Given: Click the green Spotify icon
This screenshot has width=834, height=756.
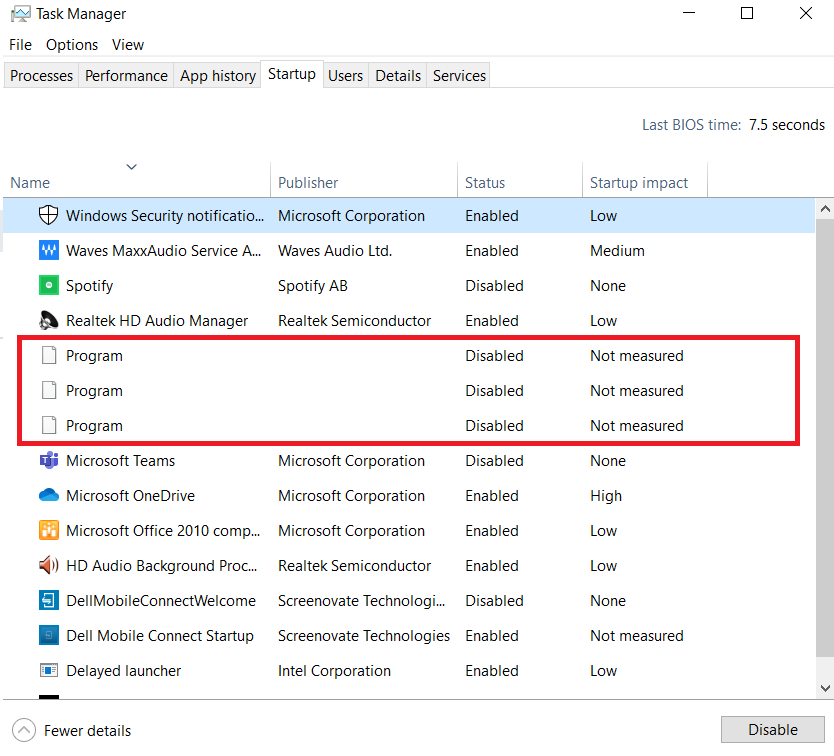Looking at the screenshot, I should [48, 285].
